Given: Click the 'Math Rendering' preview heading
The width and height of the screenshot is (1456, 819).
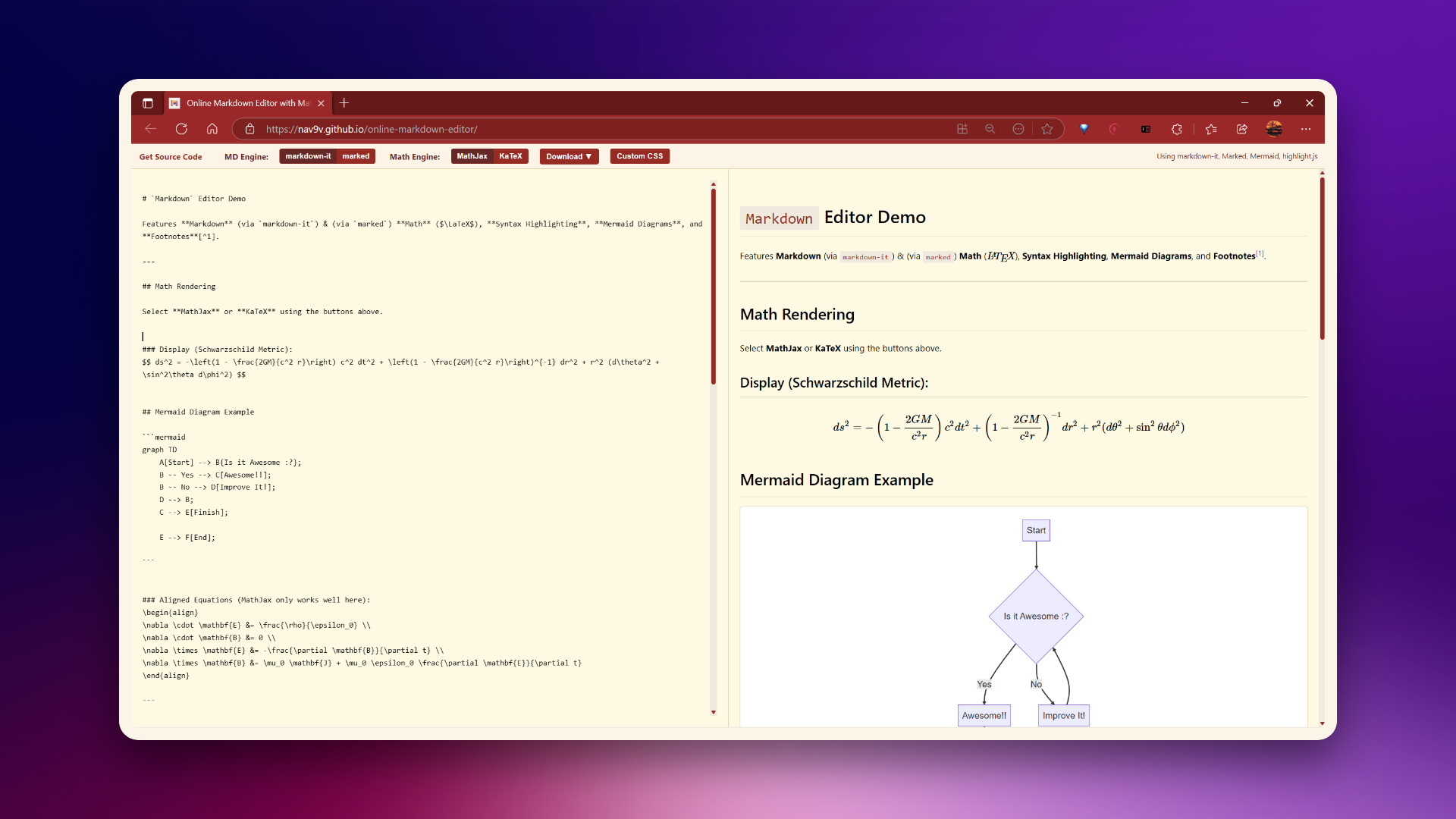Looking at the screenshot, I should pyautogui.click(x=797, y=314).
